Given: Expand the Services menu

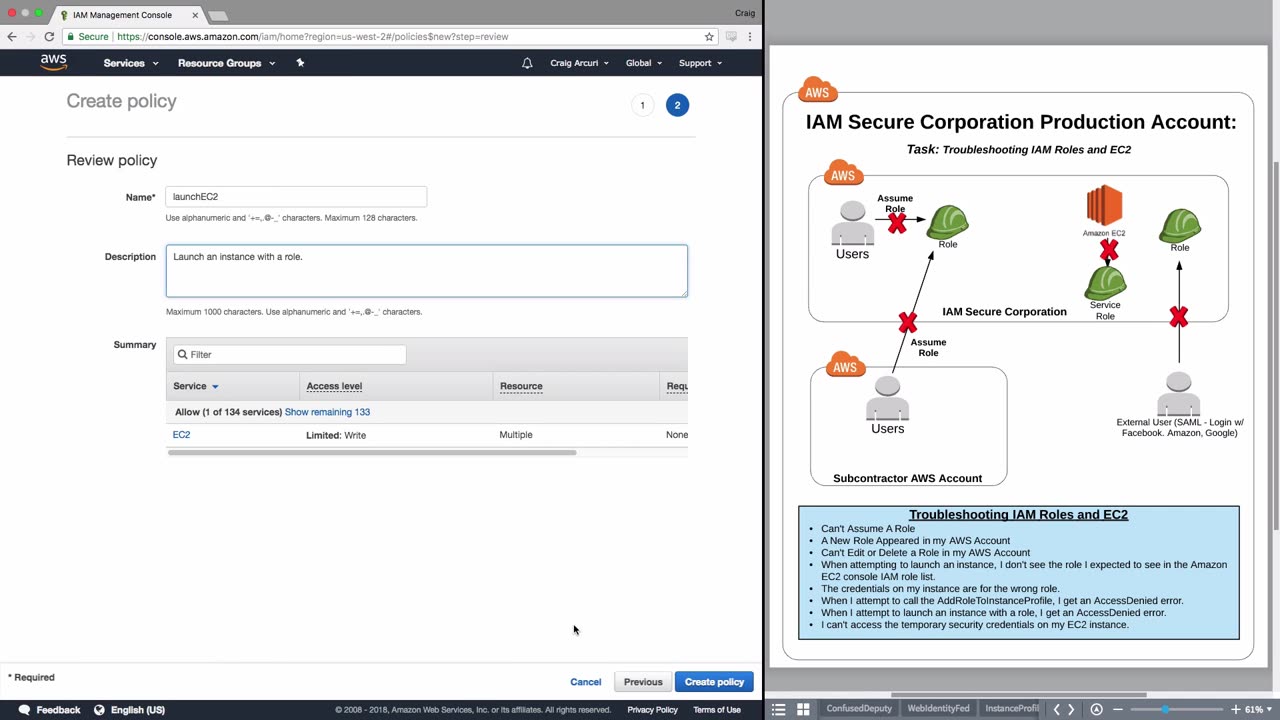Looking at the screenshot, I should 131,63.
